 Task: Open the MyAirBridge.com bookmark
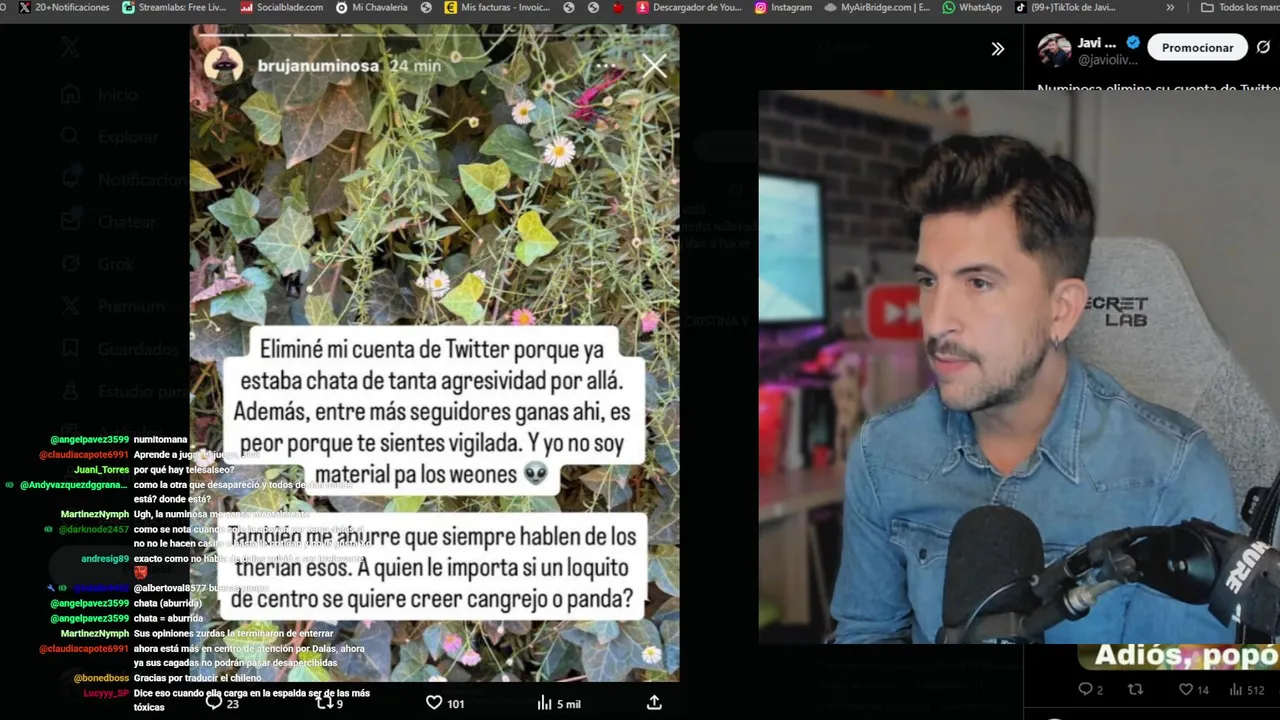877,7
